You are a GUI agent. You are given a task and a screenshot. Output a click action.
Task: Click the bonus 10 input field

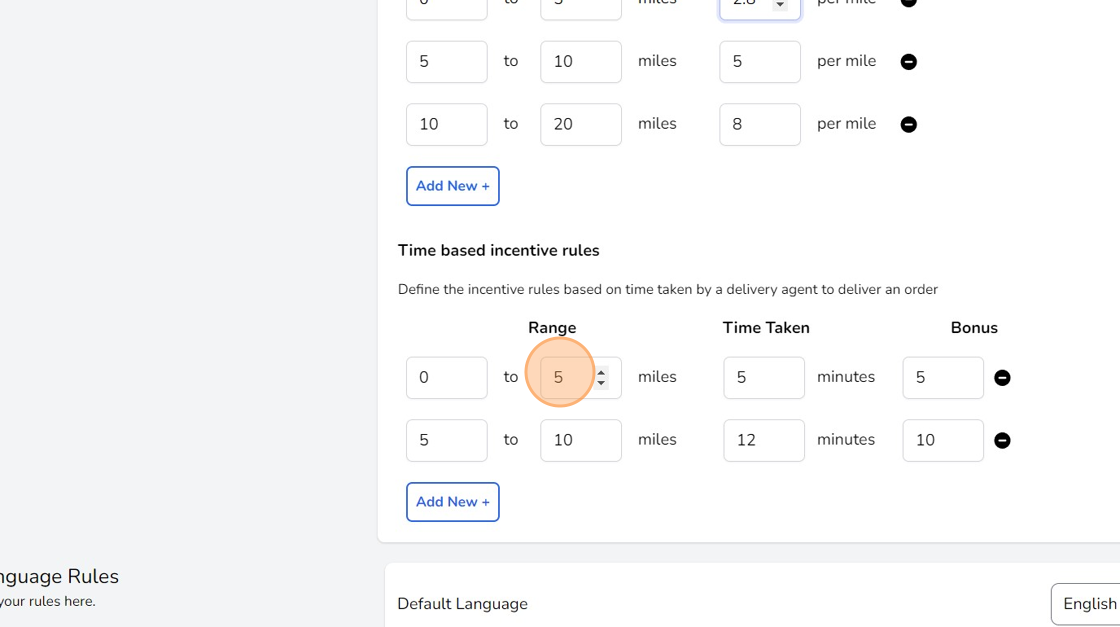(x=942, y=440)
